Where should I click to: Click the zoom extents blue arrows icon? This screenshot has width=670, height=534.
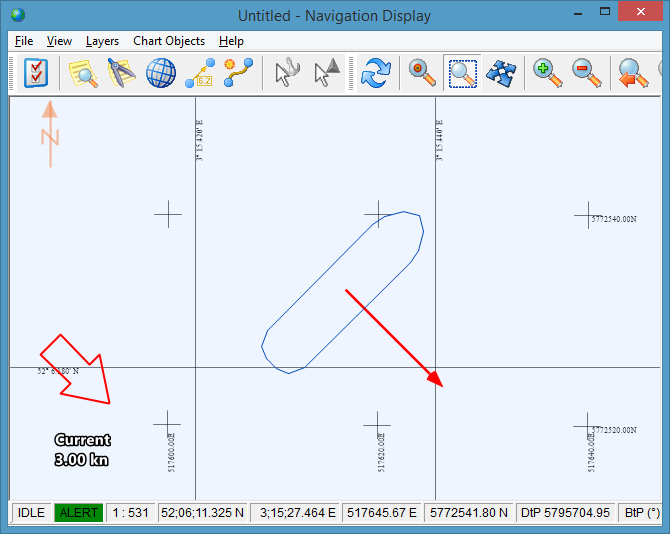[x=502, y=73]
